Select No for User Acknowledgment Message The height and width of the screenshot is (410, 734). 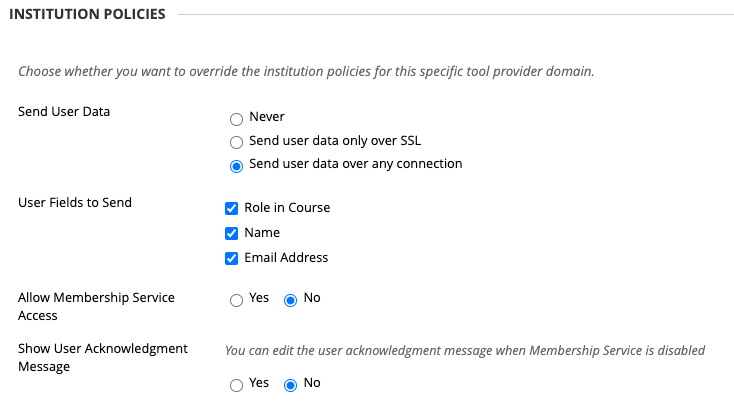[290, 385]
